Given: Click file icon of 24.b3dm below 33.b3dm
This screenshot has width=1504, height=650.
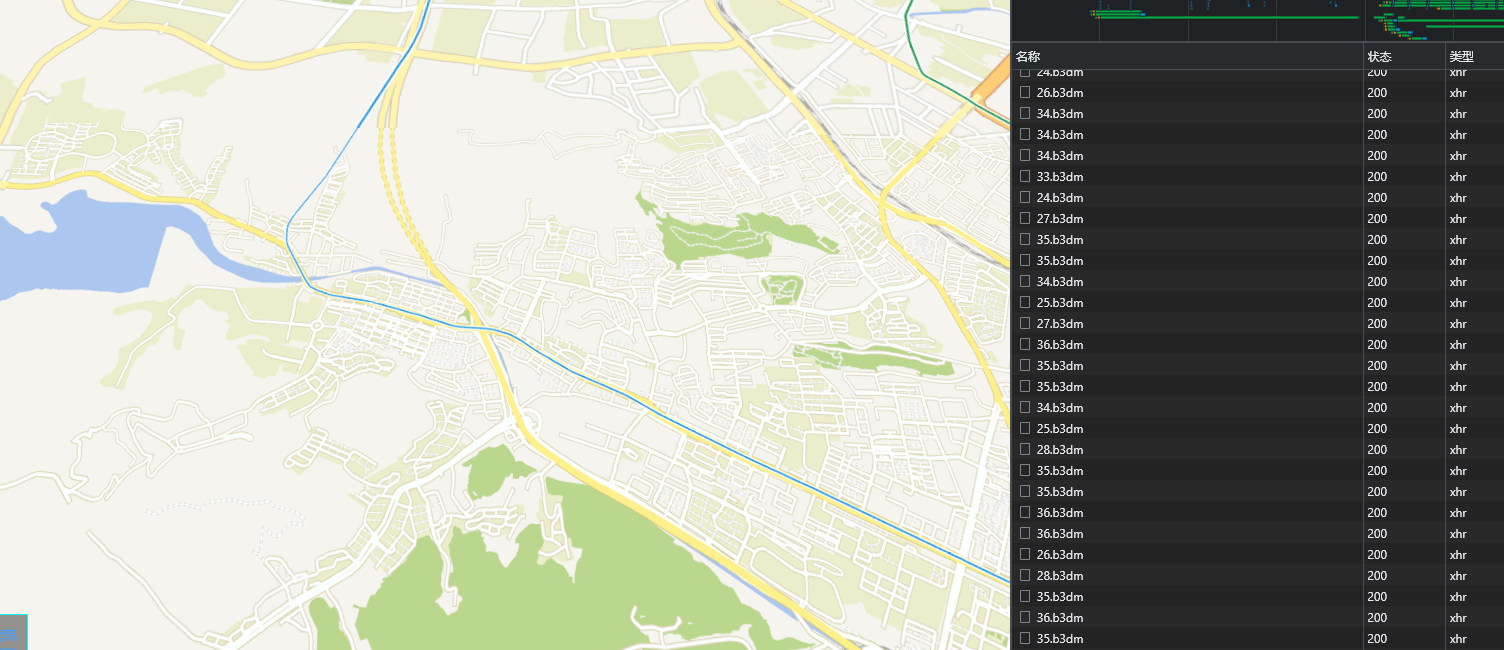Looking at the screenshot, I should [x=1025, y=198].
